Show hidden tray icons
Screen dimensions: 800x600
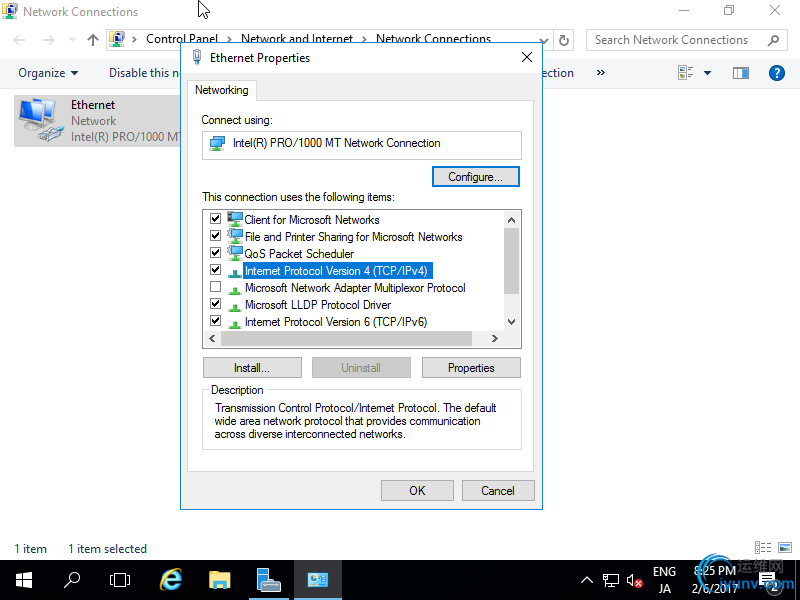point(587,580)
